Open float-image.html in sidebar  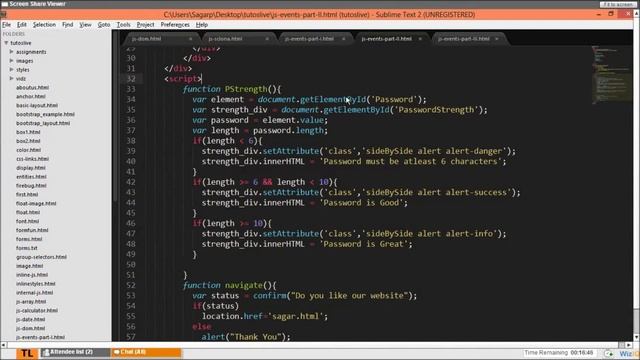point(36,203)
